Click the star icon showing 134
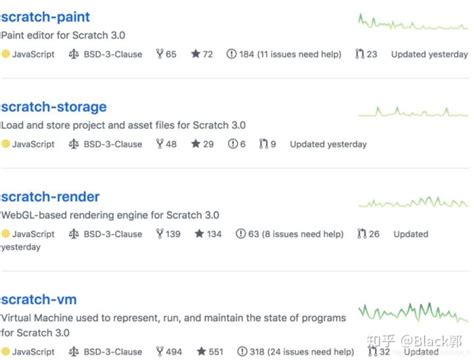This screenshot has height=360, width=474. (199, 233)
